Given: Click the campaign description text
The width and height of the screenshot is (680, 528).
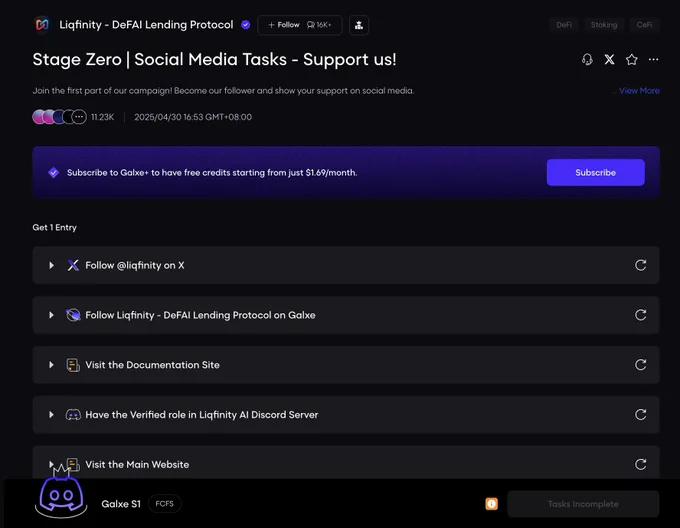Looking at the screenshot, I should coord(223,91).
